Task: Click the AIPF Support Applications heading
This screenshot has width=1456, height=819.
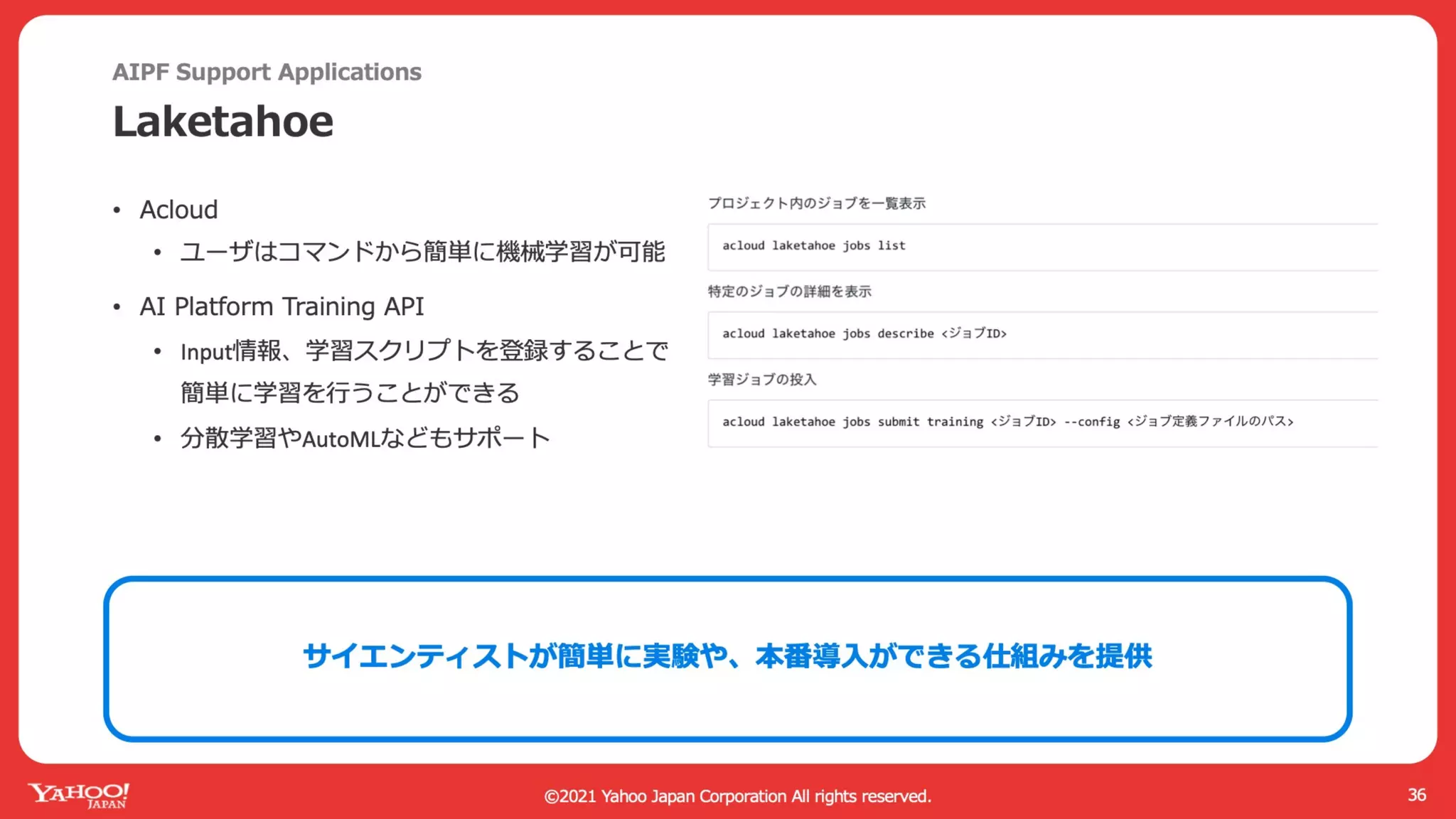Action: click(267, 72)
